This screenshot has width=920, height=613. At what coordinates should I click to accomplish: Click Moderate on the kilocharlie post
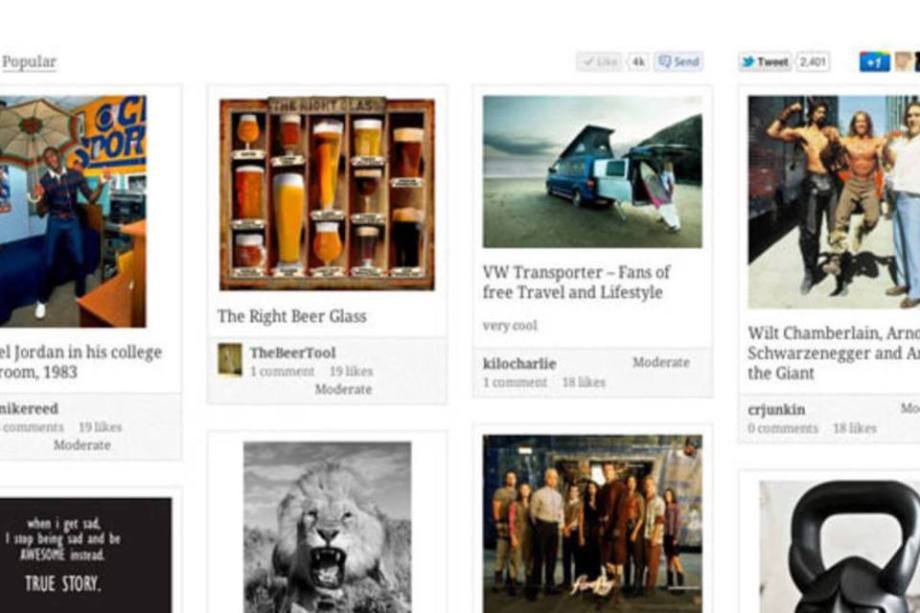pos(661,362)
